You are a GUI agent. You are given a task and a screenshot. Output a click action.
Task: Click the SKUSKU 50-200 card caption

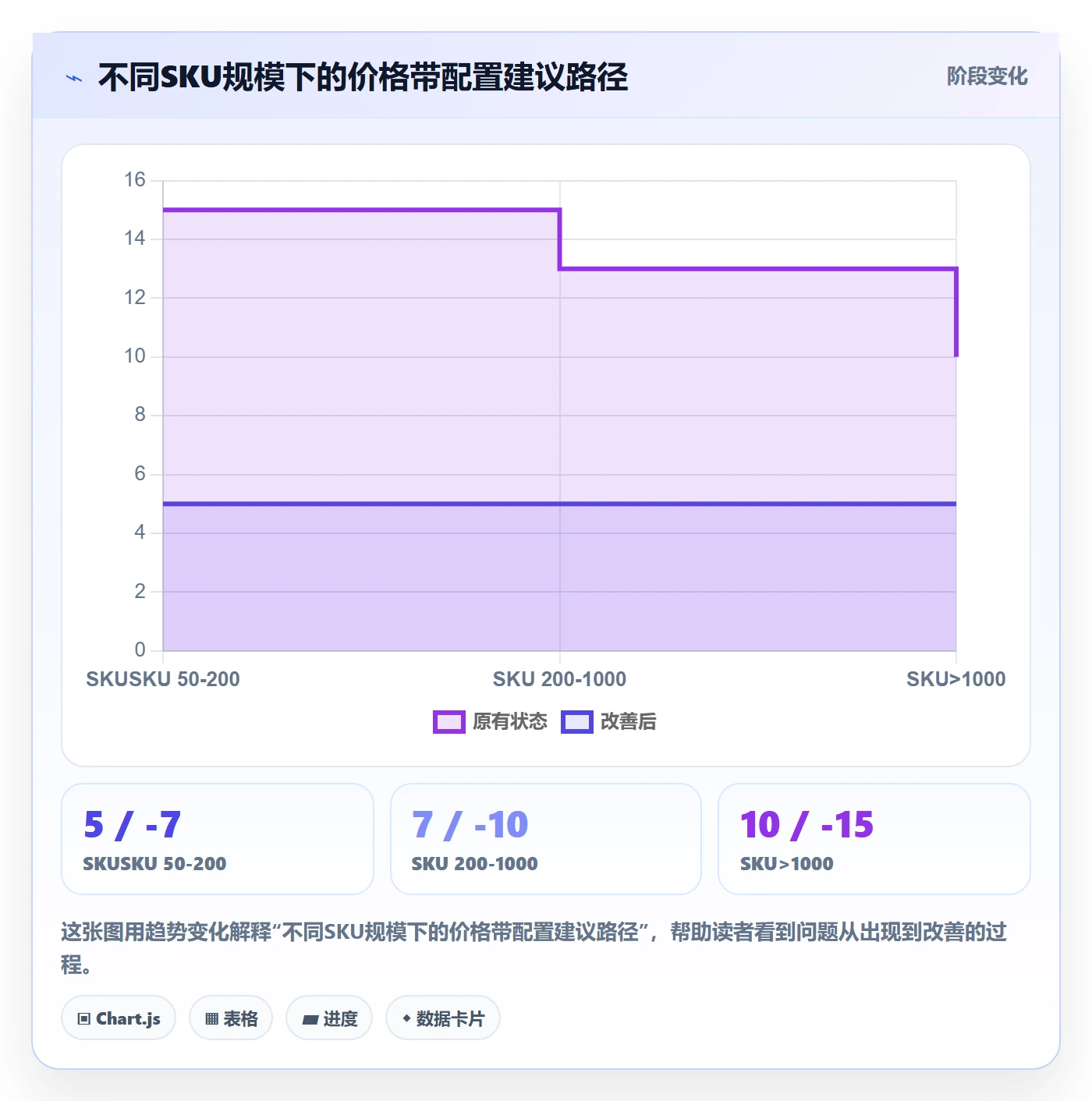154,864
